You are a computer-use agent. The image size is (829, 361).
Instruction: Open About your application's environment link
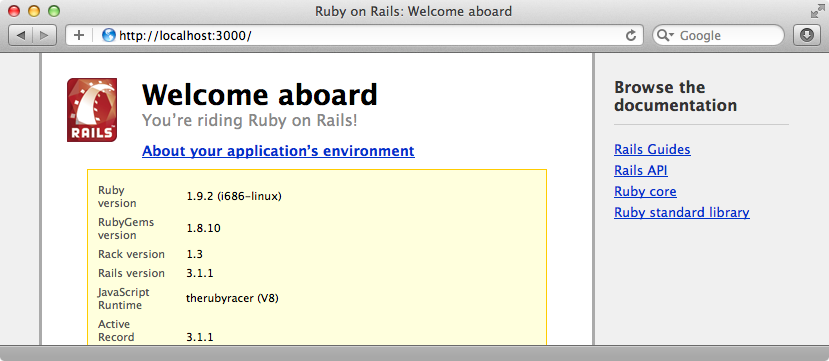[x=278, y=151]
